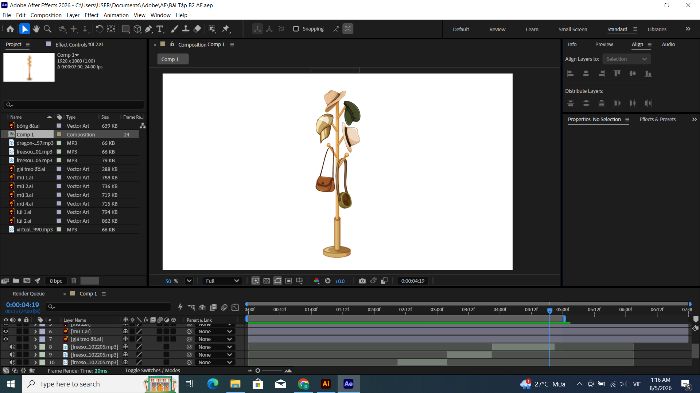Select the Rectangle shape tool
Screen dimensions: 700x393
click(x=126, y=29)
